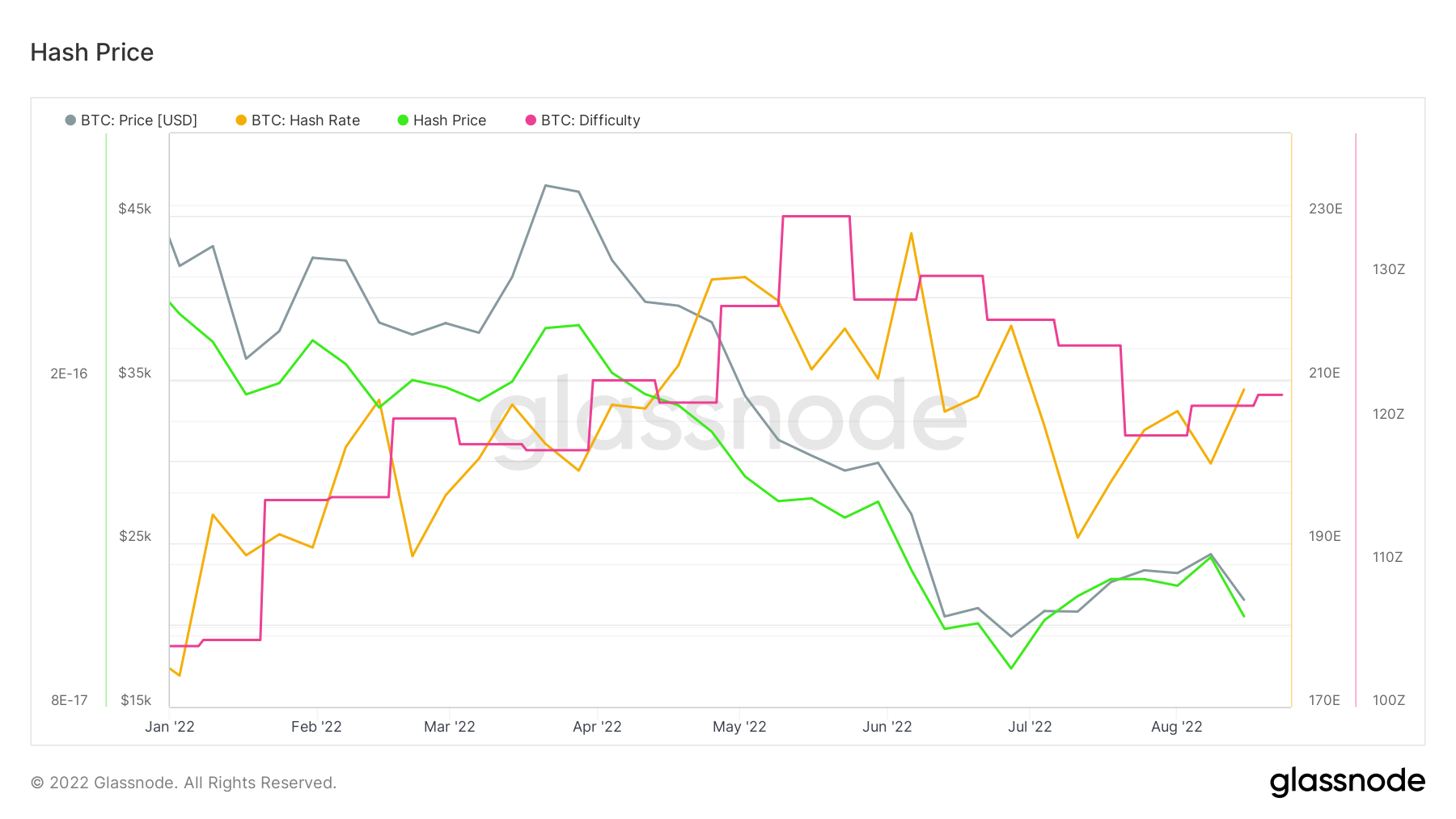Select the Aug '22 x-axis label
Viewport: 1456px width, 819px height.
1177,727
